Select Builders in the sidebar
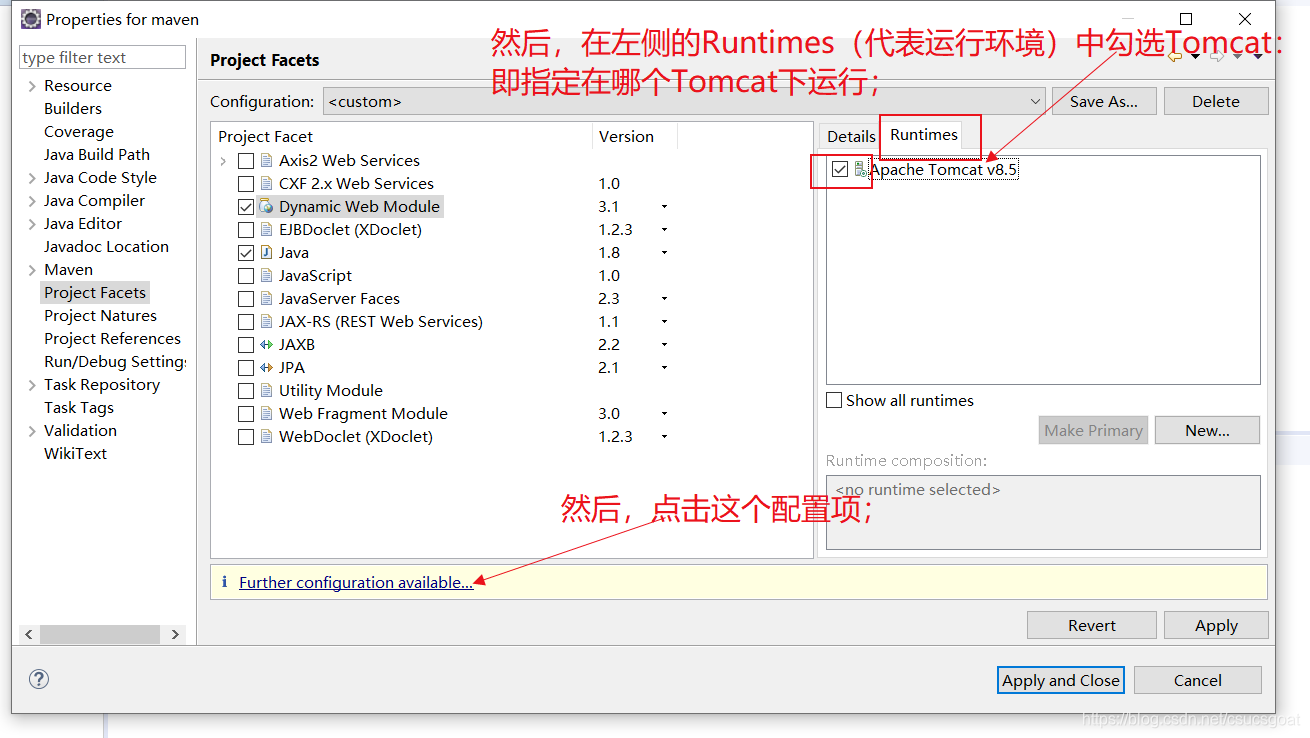The image size is (1310, 738). [x=73, y=109]
